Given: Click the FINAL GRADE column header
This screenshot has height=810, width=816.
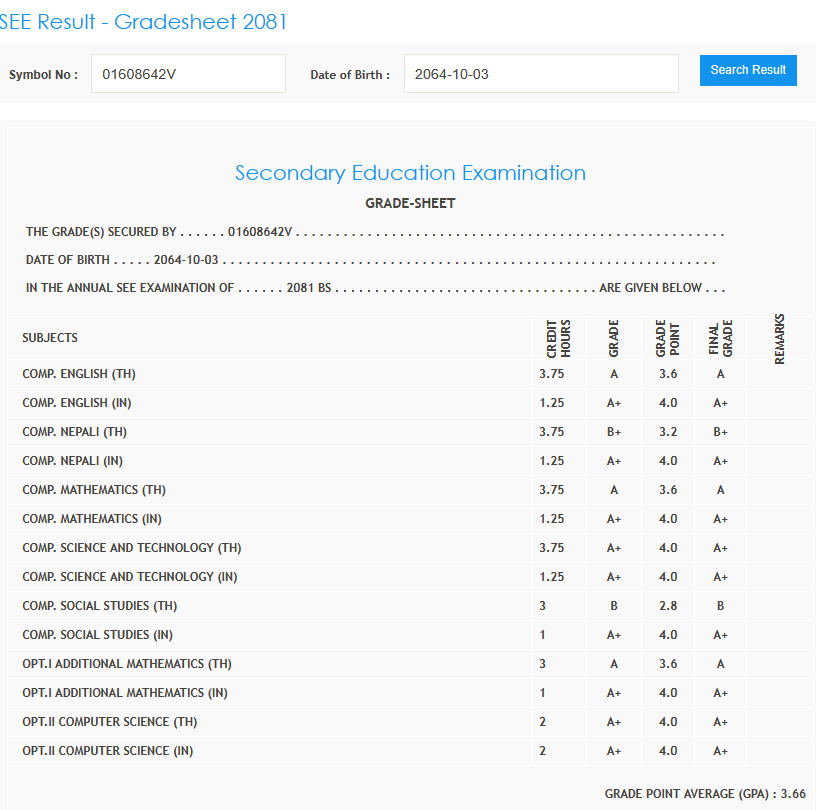Looking at the screenshot, I should tap(720, 339).
